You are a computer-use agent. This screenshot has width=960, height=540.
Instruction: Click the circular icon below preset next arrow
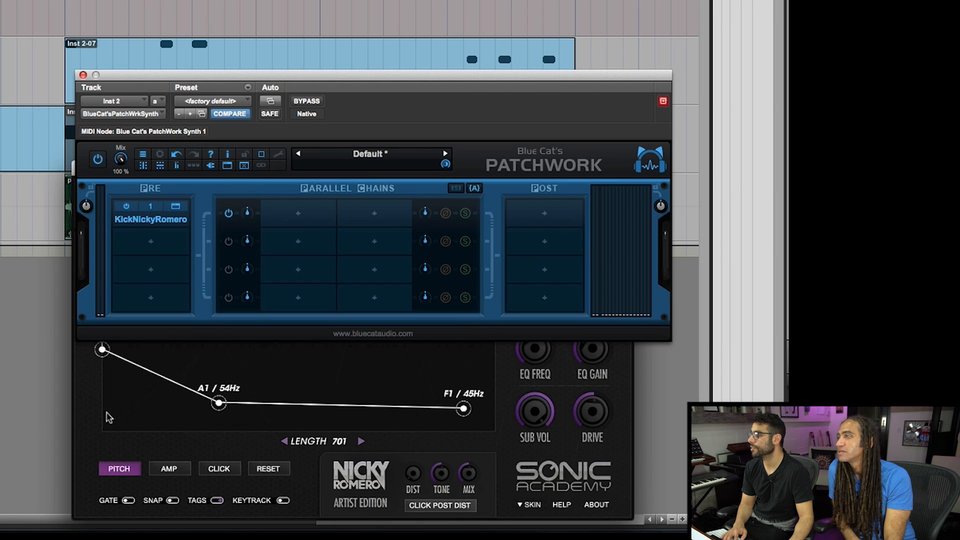pyautogui.click(x=445, y=164)
